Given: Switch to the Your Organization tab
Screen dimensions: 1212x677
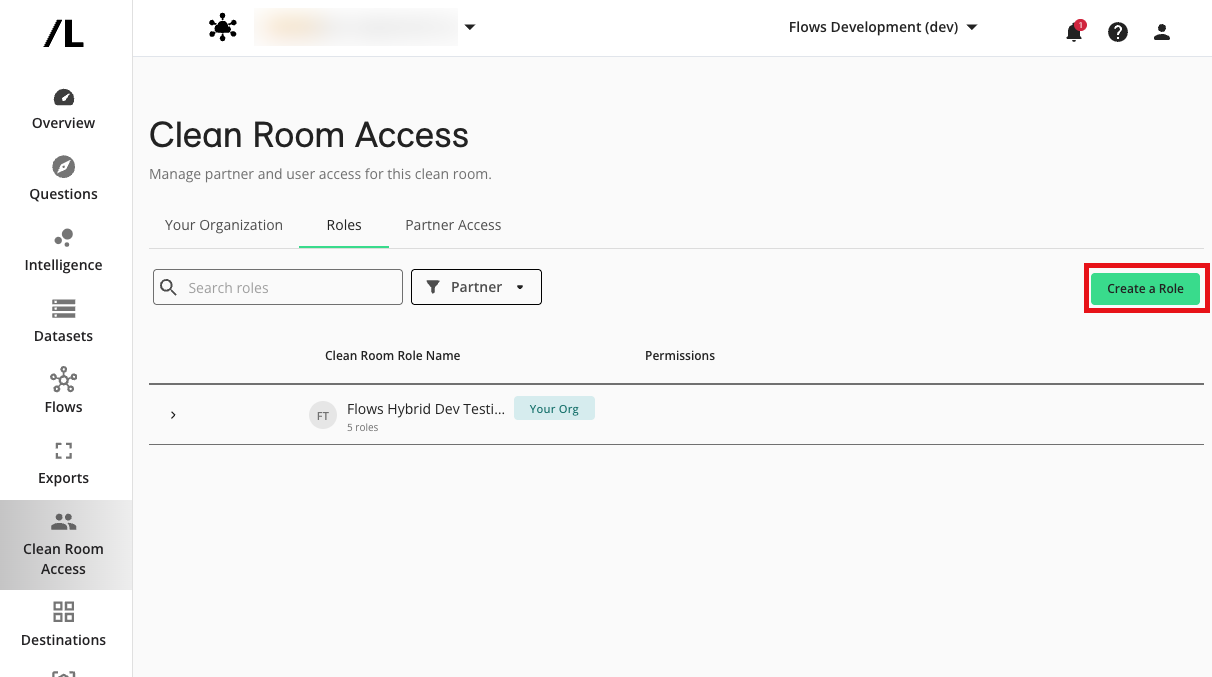Looking at the screenshot, I should point(224,225).
